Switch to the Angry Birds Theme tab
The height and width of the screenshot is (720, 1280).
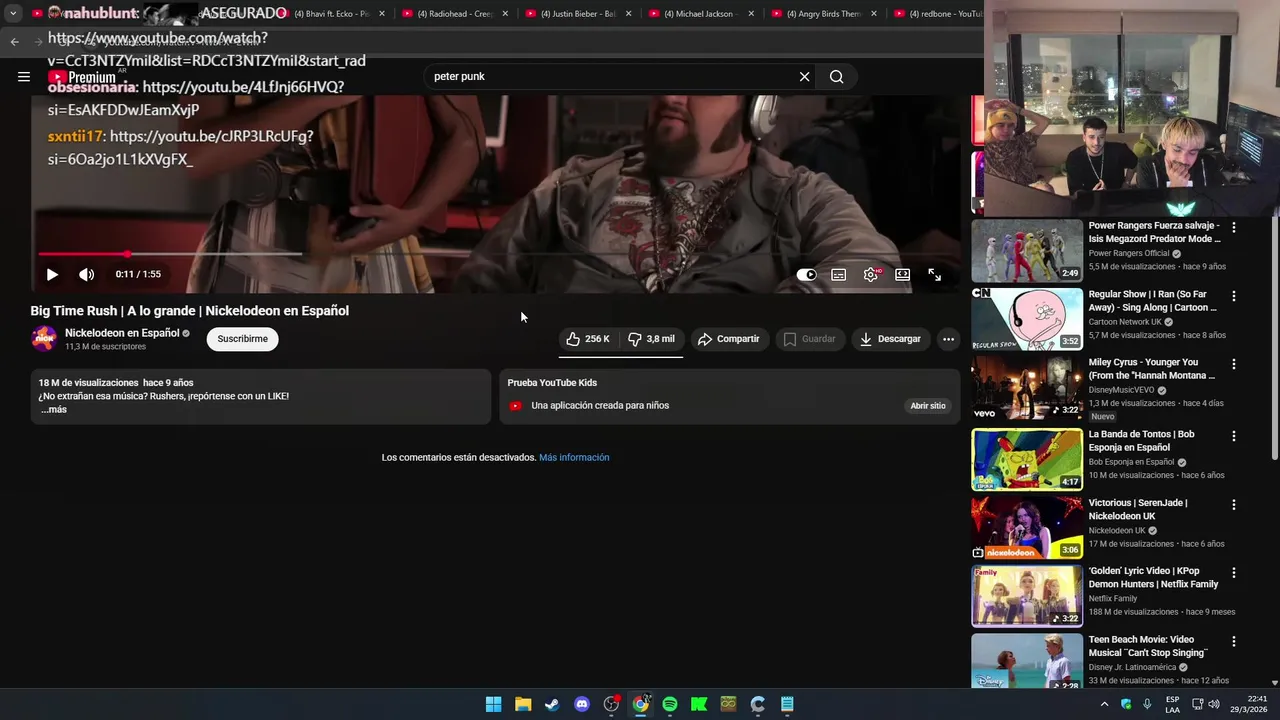coord(824,14)
